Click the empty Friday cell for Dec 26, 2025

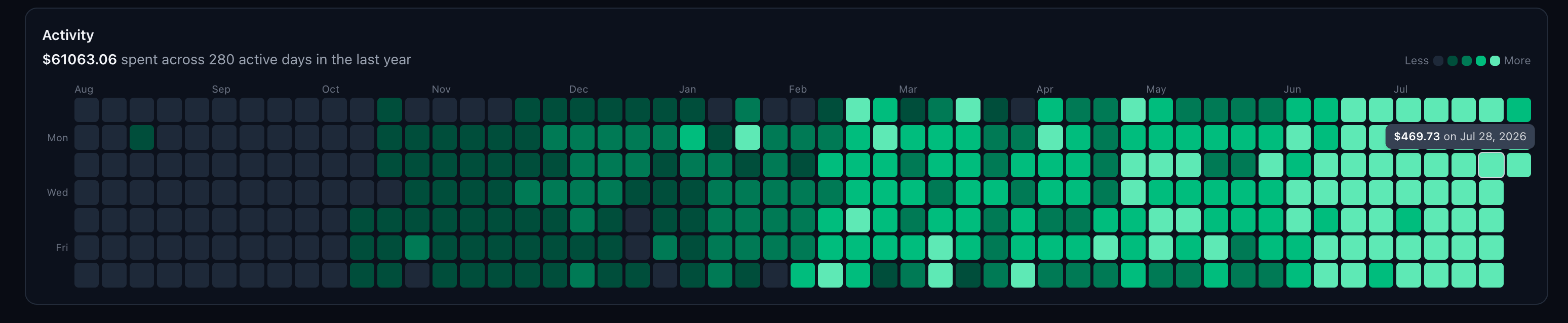pos(637,248)
